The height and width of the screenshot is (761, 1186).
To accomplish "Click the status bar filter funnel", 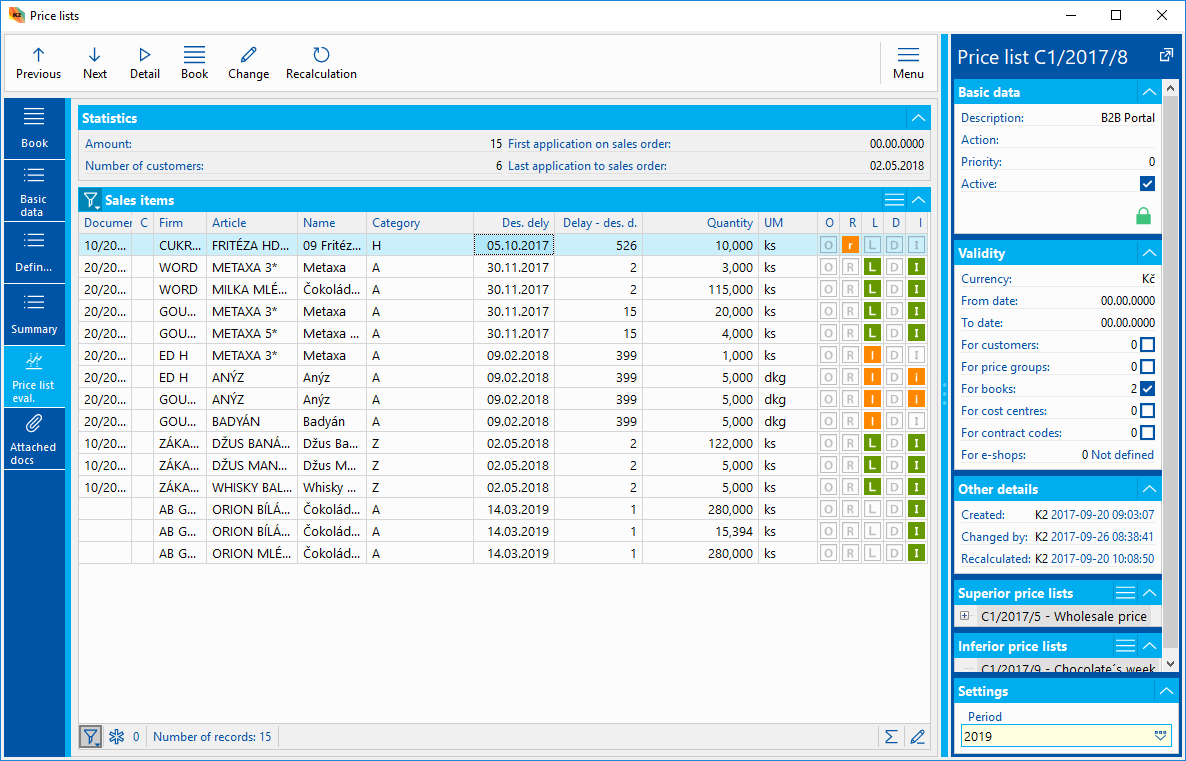I will (91, 736).
